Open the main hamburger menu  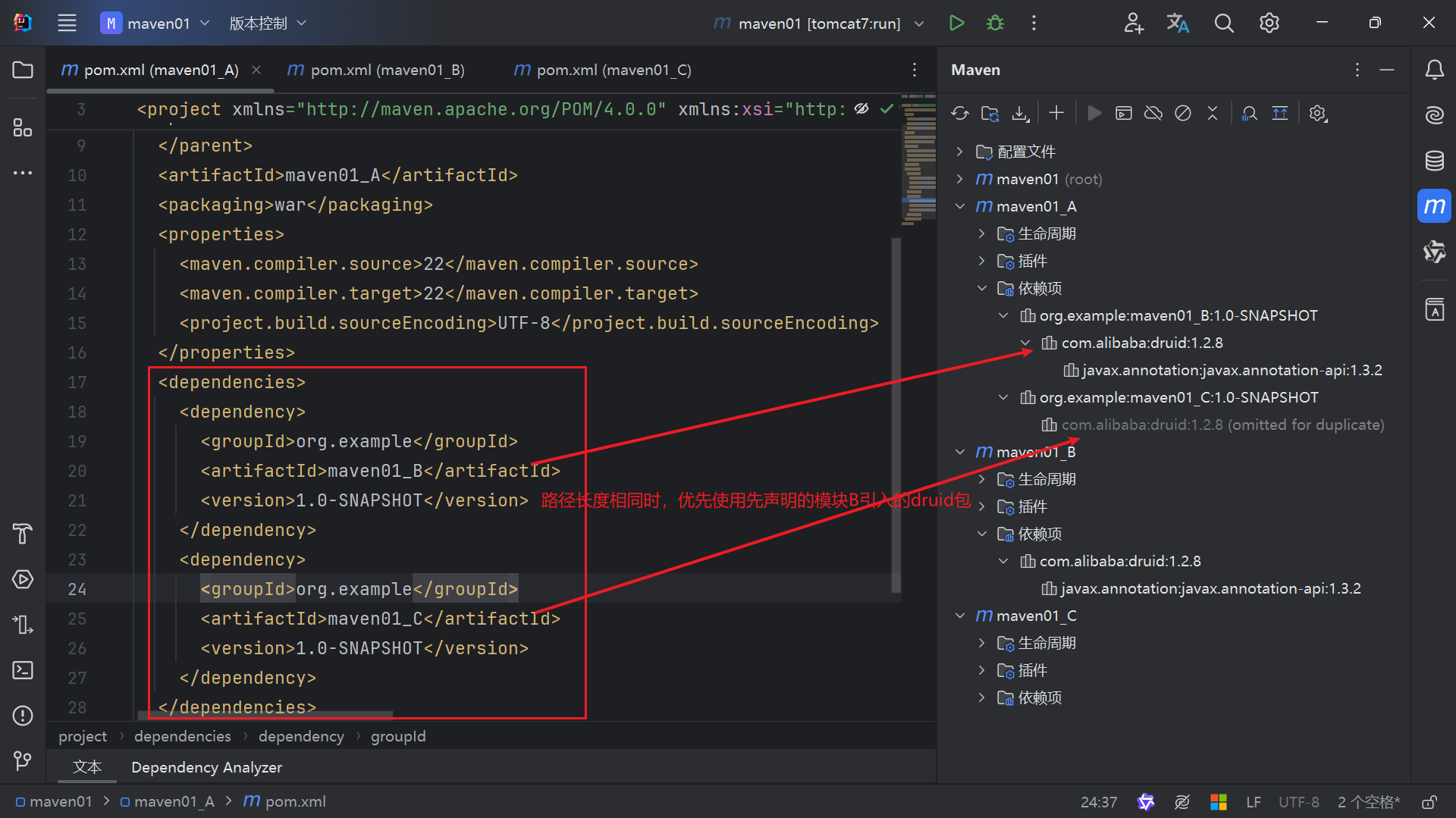coord(67,23)
